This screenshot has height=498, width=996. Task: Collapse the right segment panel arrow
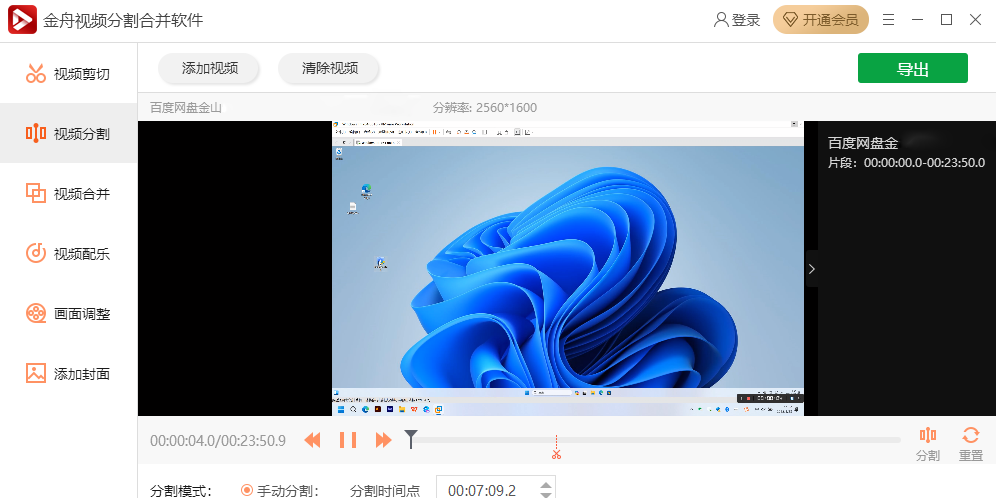(x=811, y=269)
